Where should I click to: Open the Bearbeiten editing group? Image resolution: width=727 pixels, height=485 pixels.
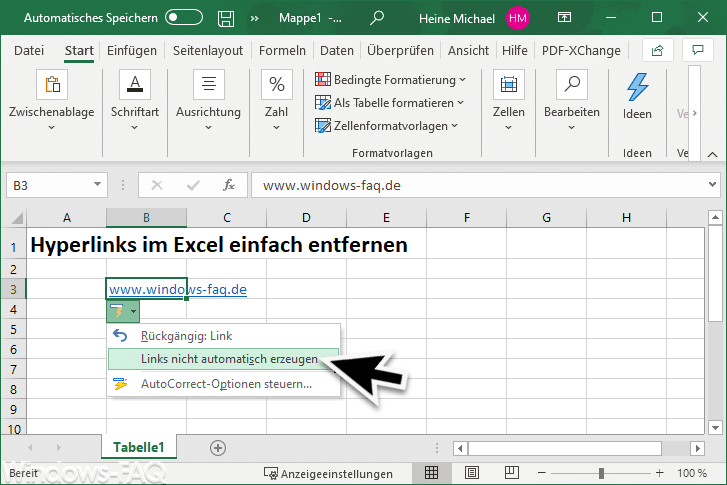[x=572, y=99]
